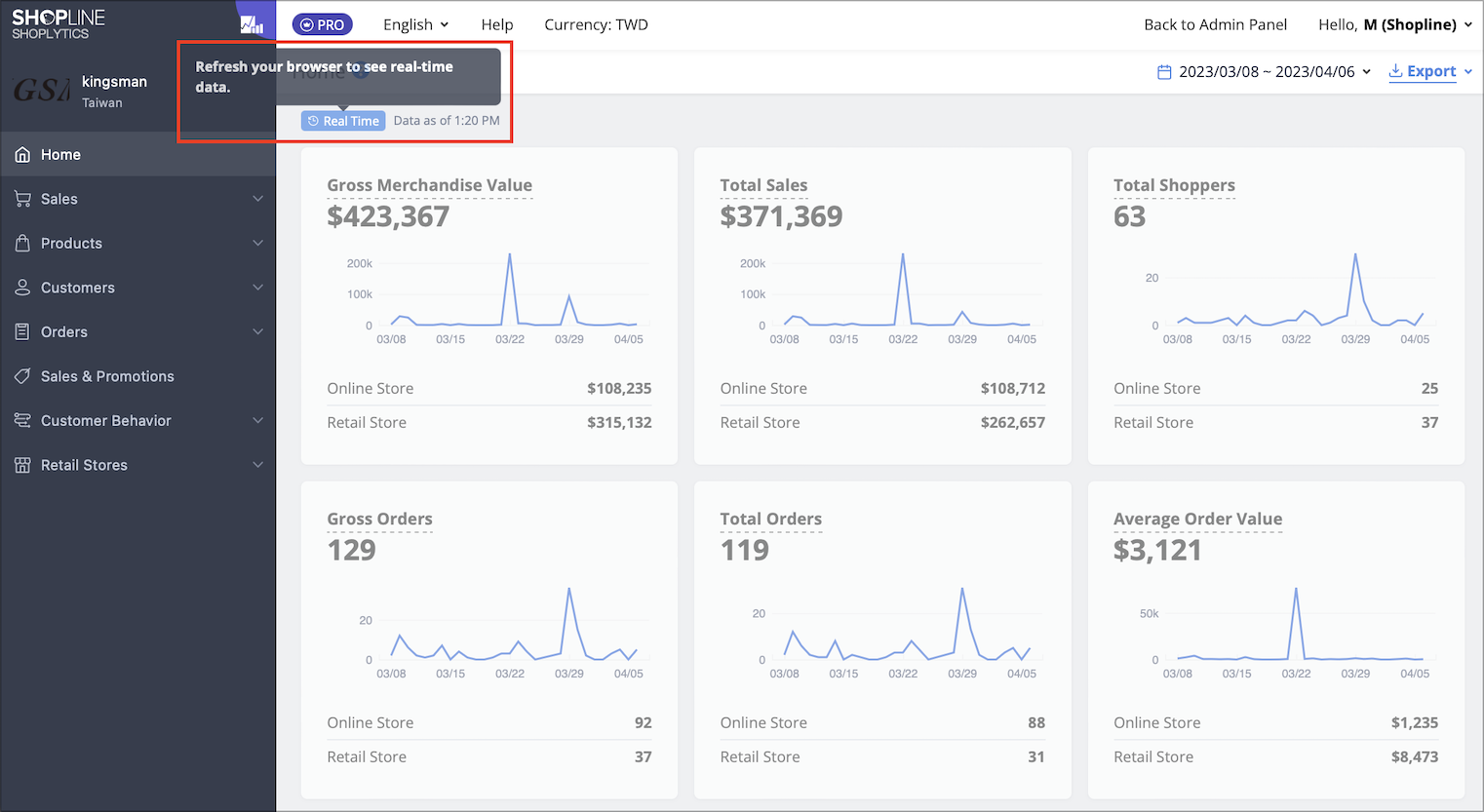
Task: Select Orders in the sidebar
Action: tap(138, 331)
